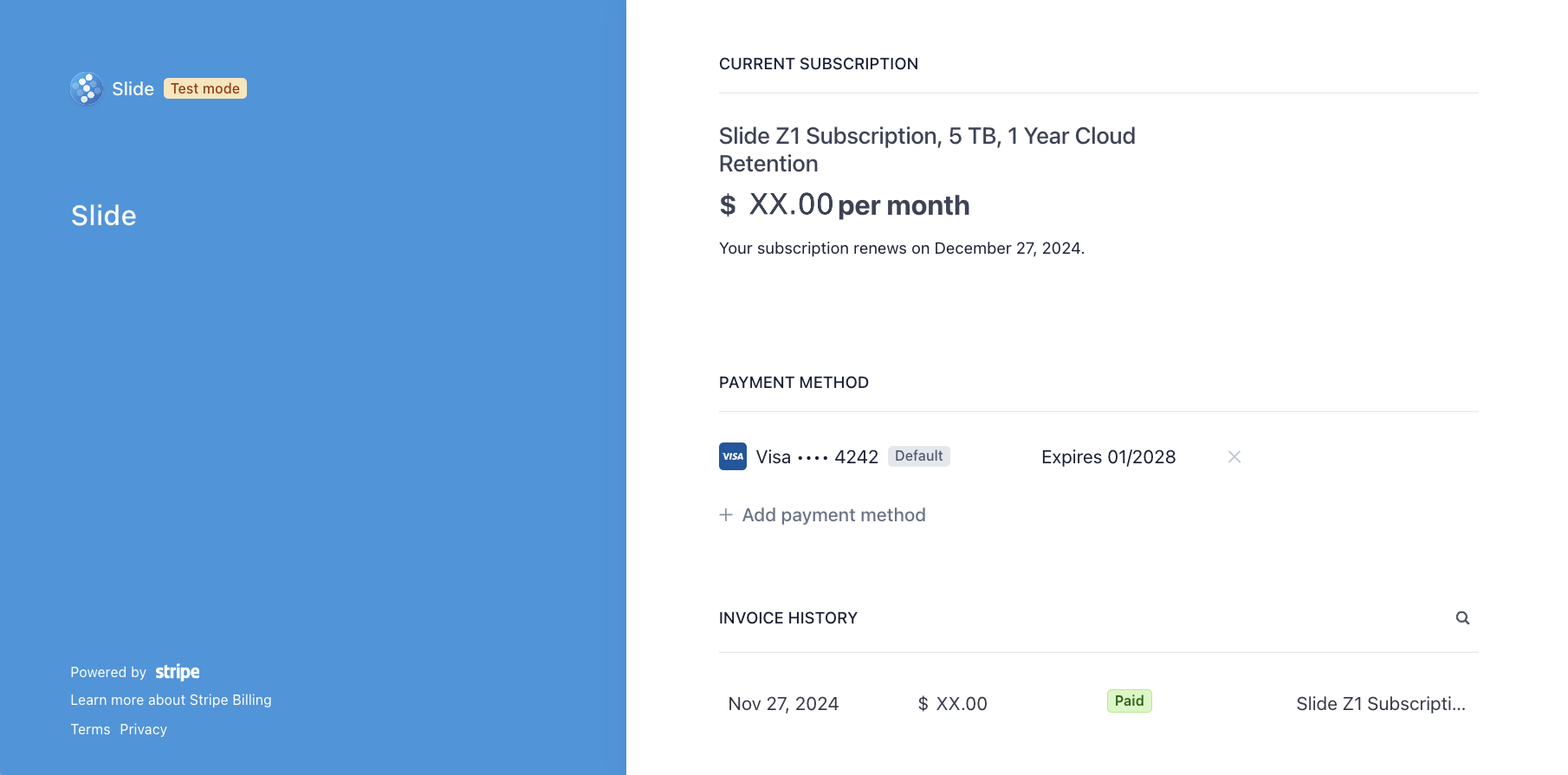This screenshot has width=1568, height=775.
Task: Click the plus icon beside Add payment method
Action: pos(726,514)
